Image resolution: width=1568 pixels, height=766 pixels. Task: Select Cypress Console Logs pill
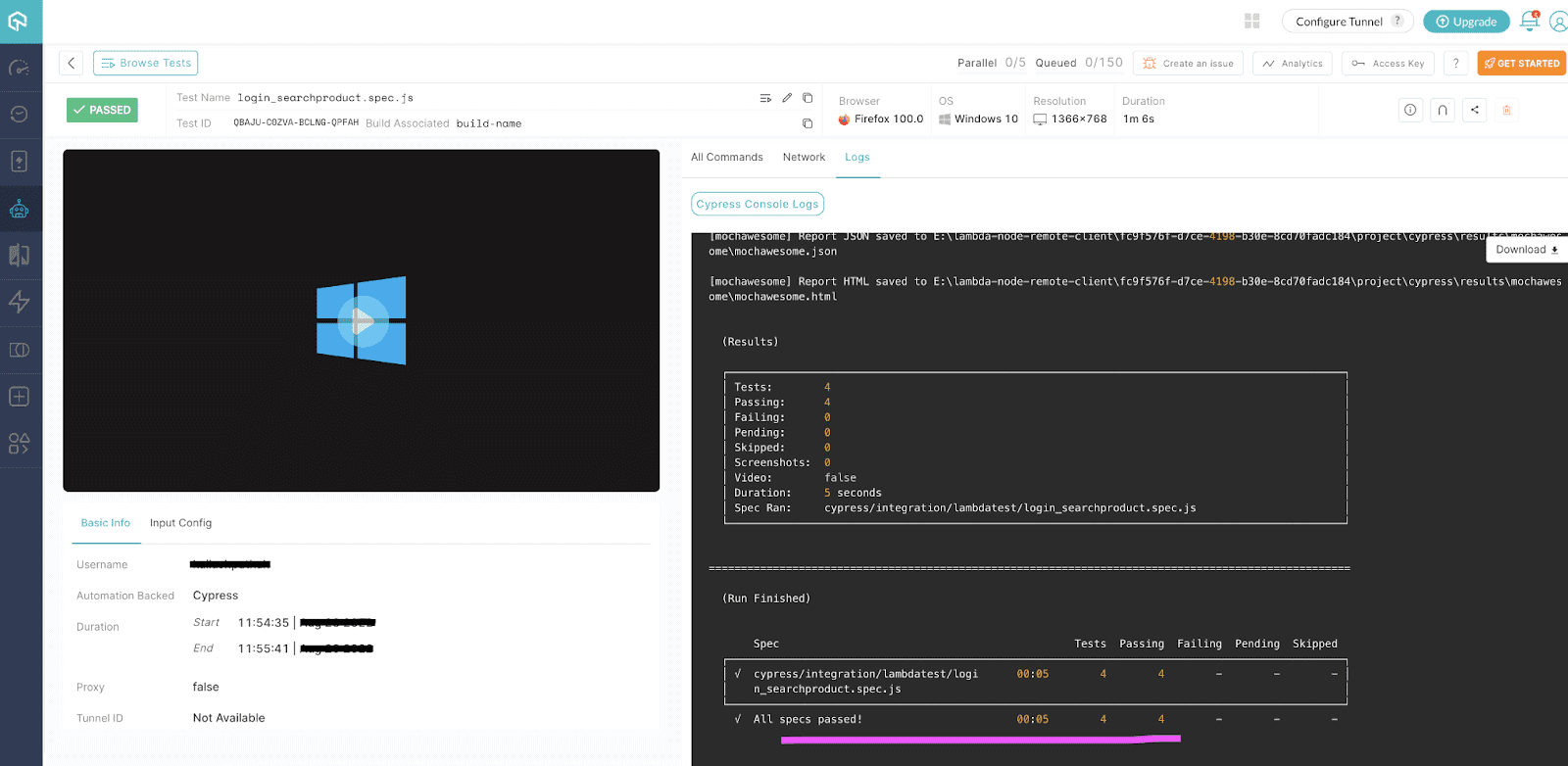pyautogui.click(x=758, y=204)
